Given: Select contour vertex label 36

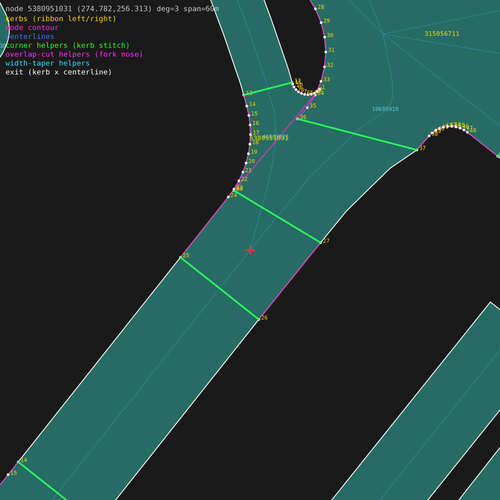Looking at the screenshot, I should click(x=303, y=117).
